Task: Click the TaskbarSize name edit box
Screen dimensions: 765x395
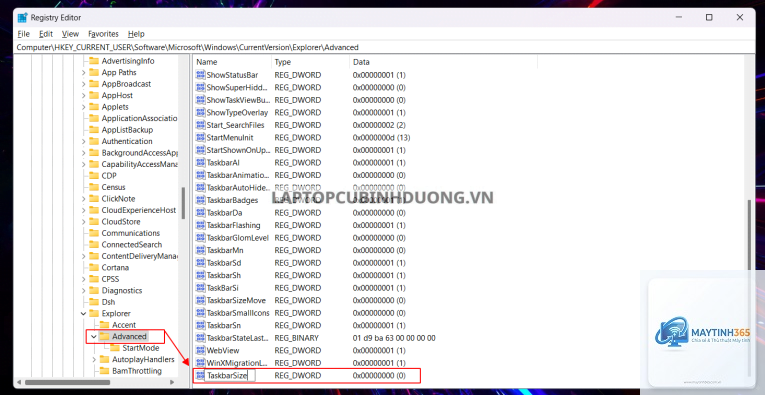Action: coord(230,375)
